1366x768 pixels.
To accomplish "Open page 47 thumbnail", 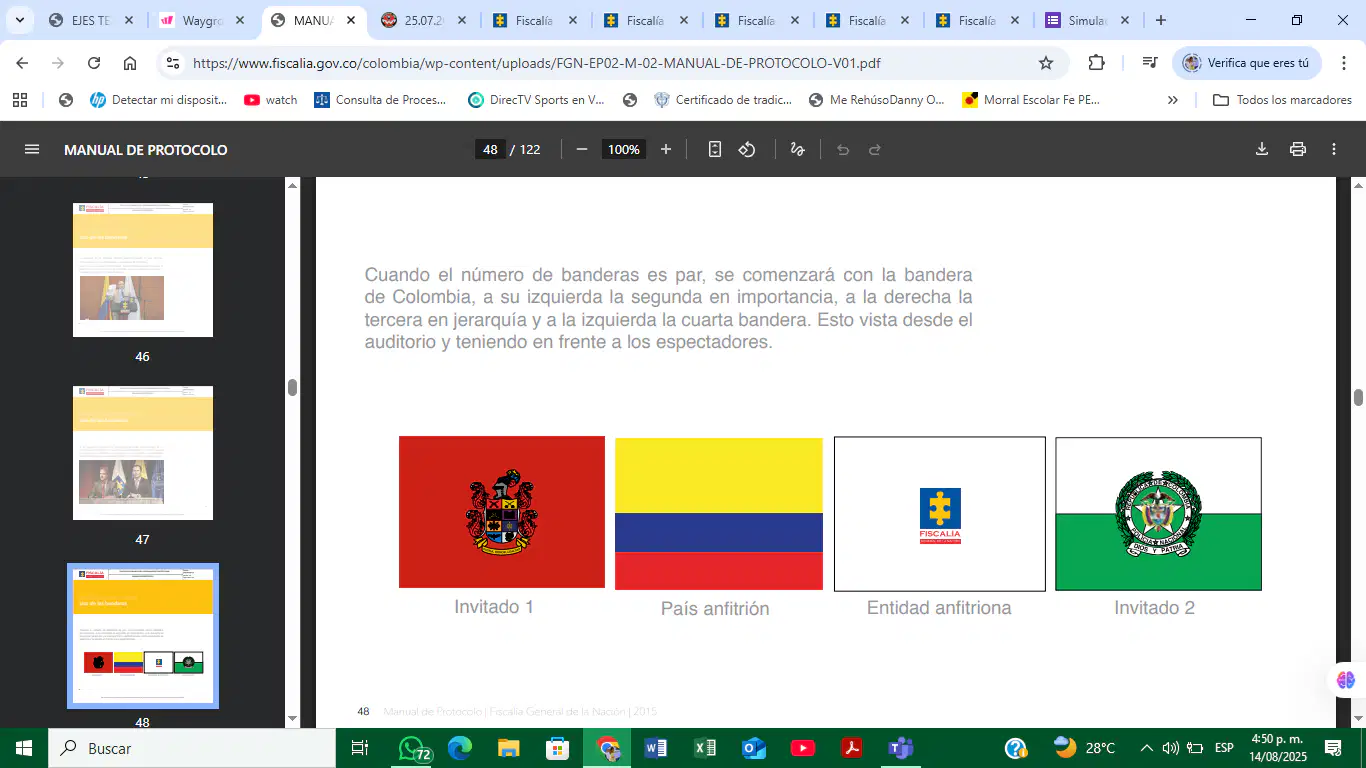I will 143,453.
